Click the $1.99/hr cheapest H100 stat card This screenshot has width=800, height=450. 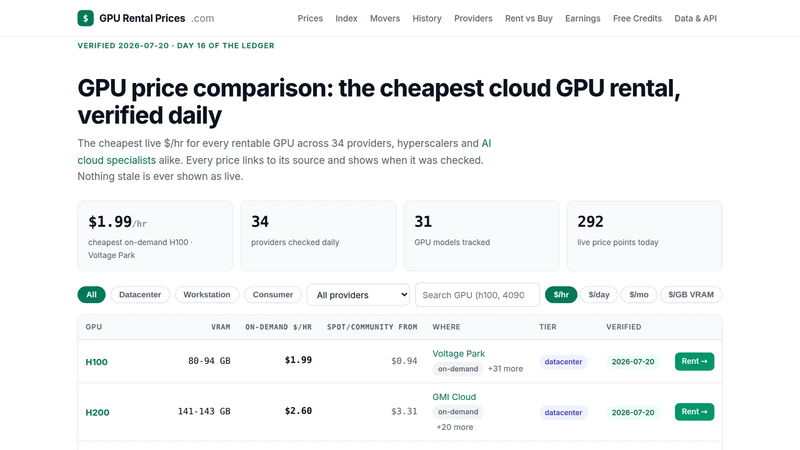155,236
